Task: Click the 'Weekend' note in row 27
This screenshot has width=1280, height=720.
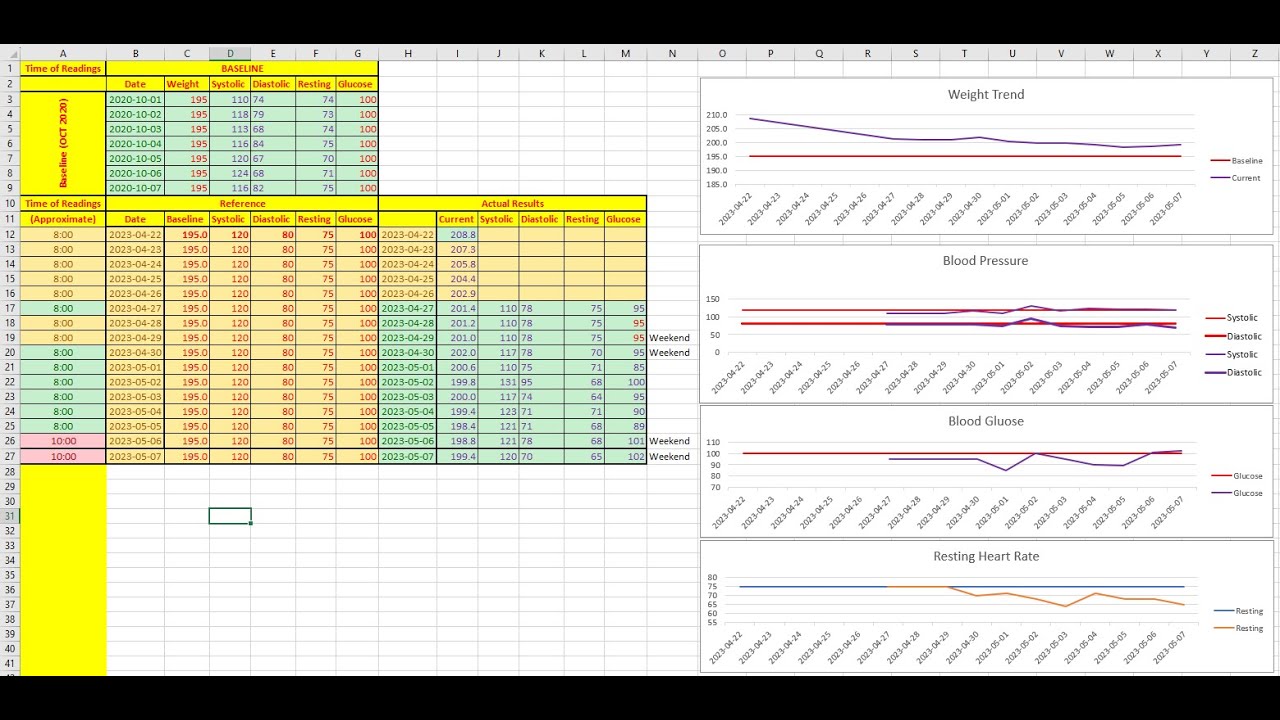Action: click(x=669, y=456)
